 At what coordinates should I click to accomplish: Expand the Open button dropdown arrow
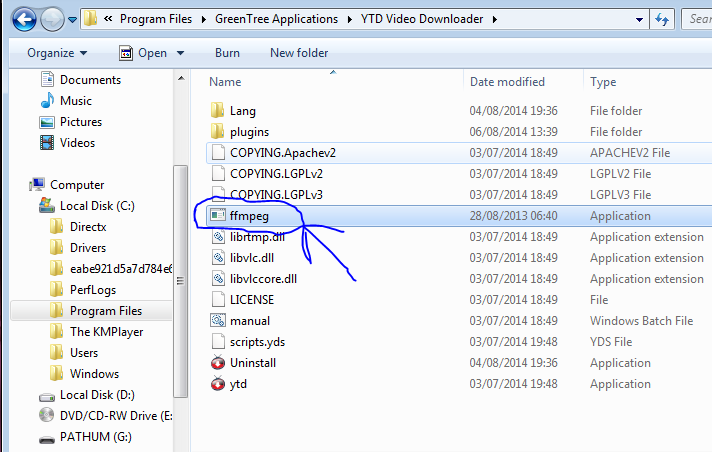[x=180, y=53]
